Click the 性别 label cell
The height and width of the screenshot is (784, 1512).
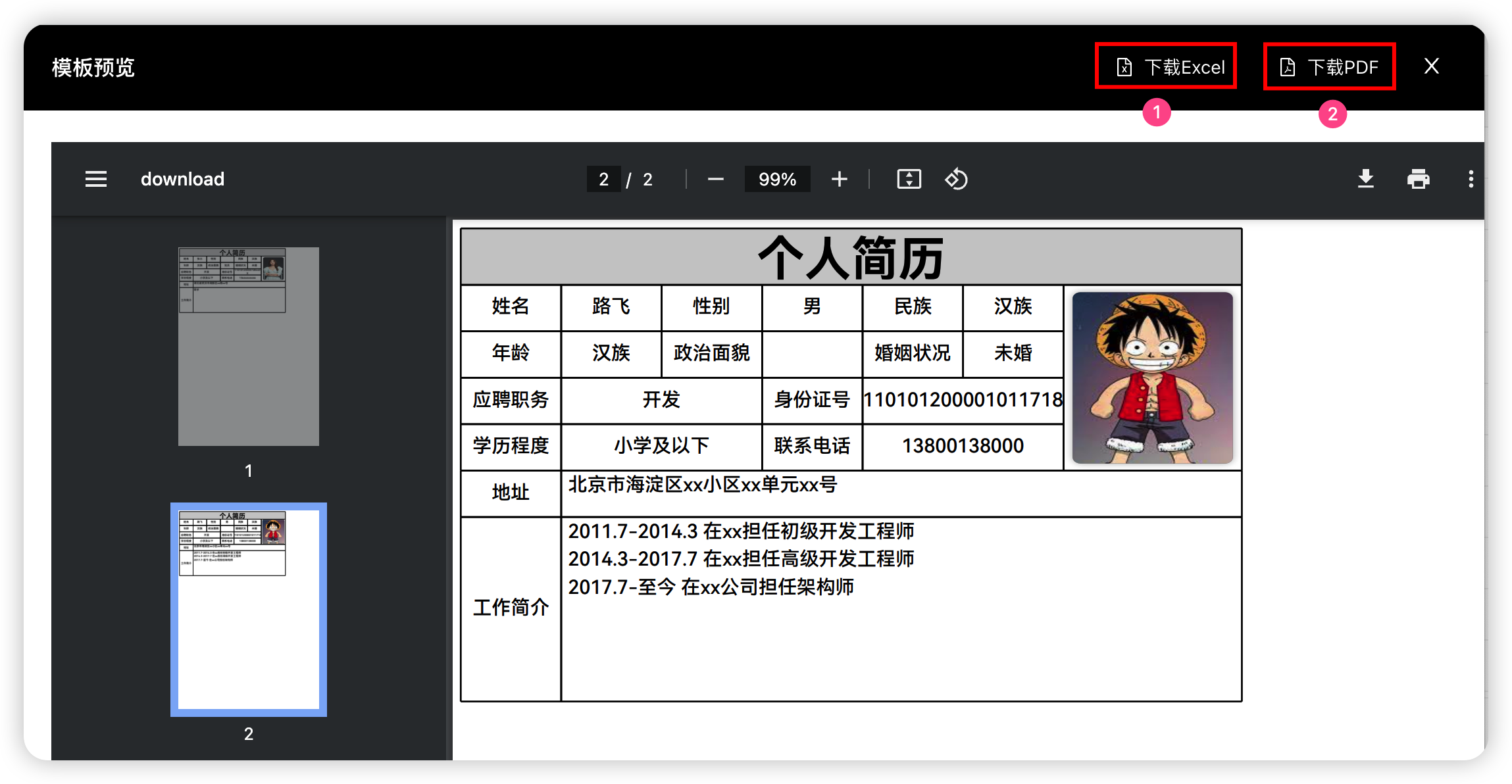pyautogui.click(x=711, y=306)
